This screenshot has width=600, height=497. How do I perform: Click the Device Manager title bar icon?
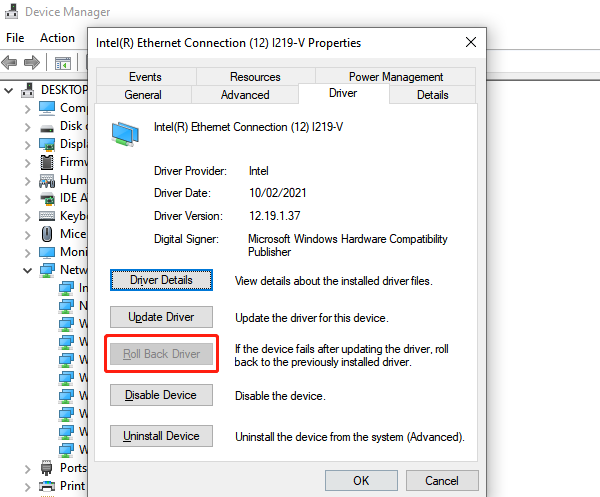click(x=11, y=11)
